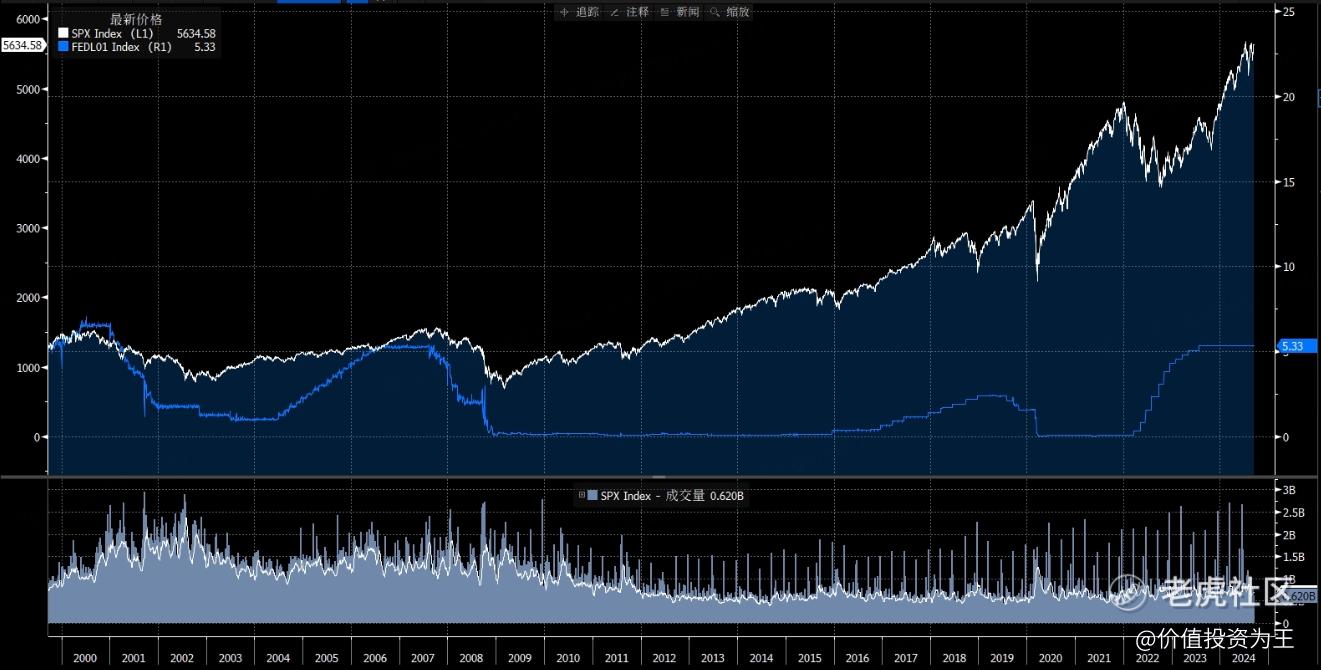1321x670 pixels.
Task: Click the 2000 label on the time axis
Action: tap(85, 659)
